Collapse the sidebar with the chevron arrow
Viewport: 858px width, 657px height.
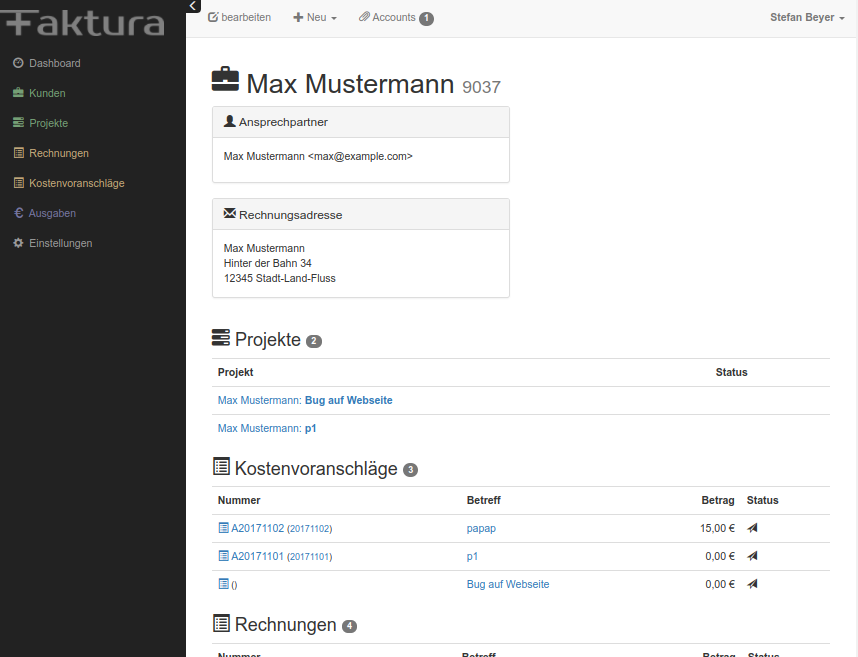[x=193, y=6]
